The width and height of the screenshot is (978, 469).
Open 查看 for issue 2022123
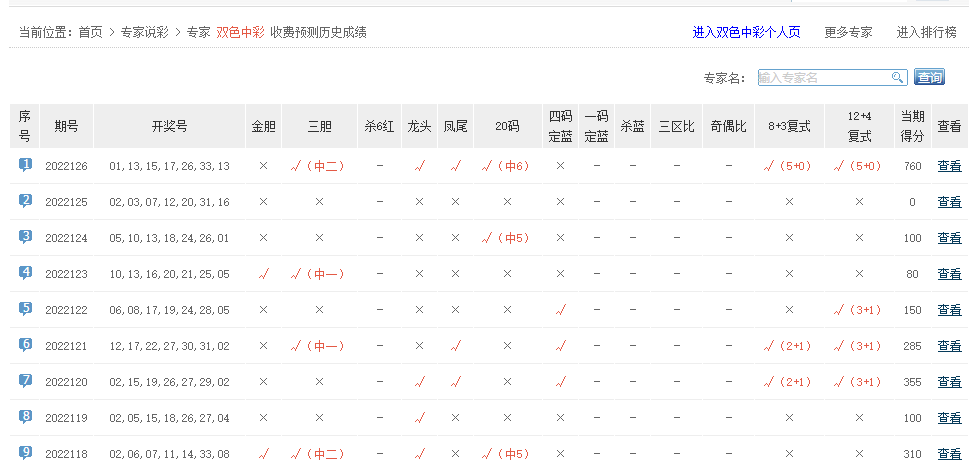pos(949,274)
